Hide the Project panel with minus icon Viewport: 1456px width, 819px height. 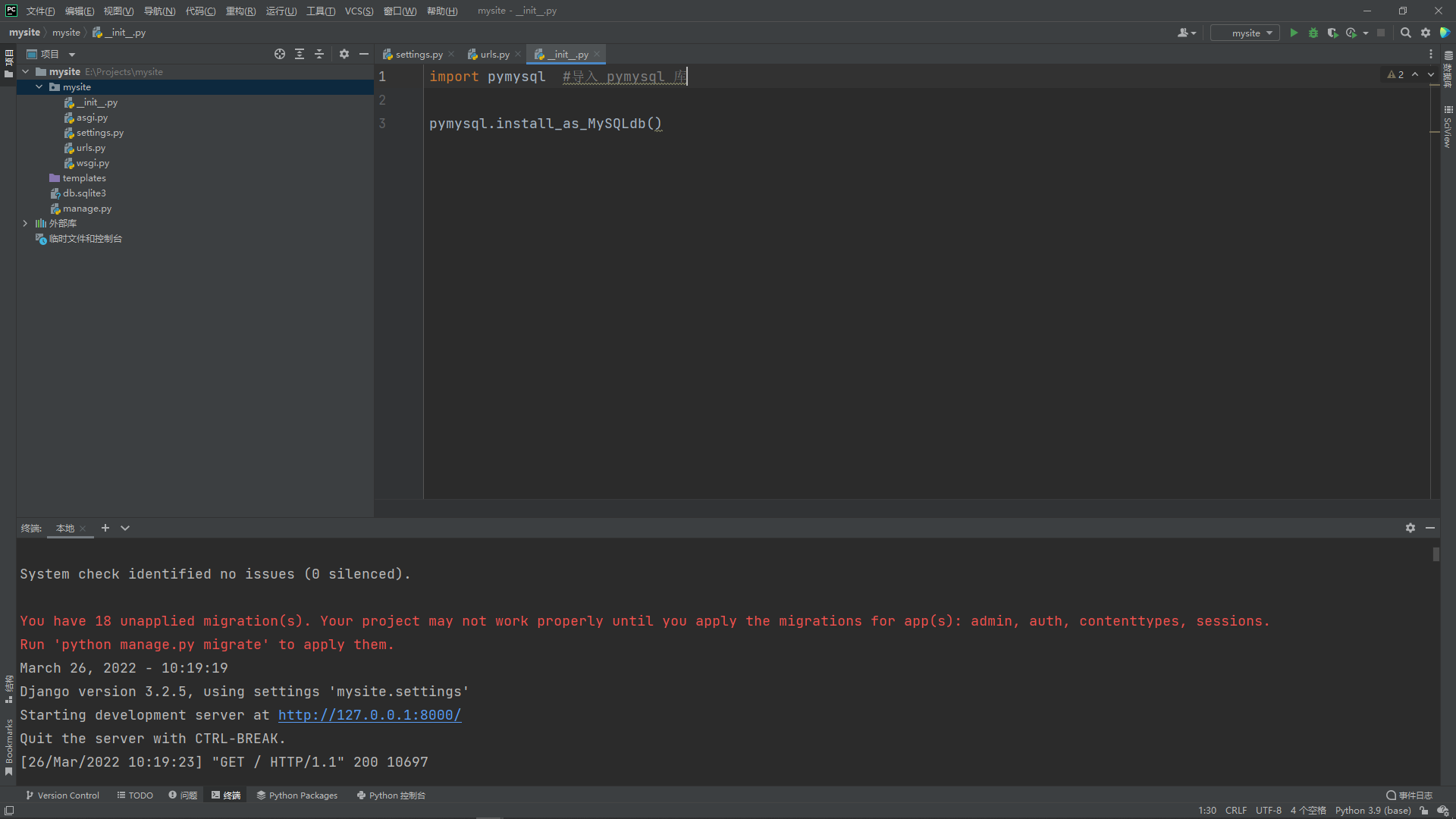[364, 54]
